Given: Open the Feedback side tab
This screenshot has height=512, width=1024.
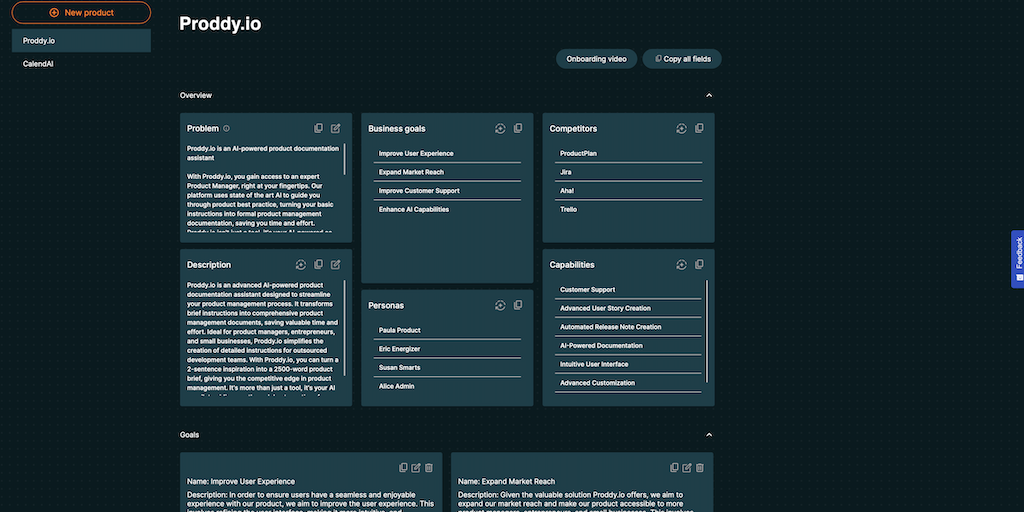Looking at the screenshot, I should click(x=1018, y=259).
